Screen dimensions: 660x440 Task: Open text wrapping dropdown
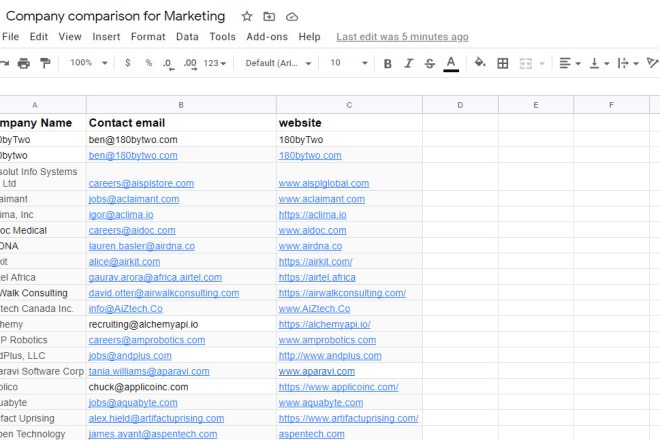pos(628,64)
